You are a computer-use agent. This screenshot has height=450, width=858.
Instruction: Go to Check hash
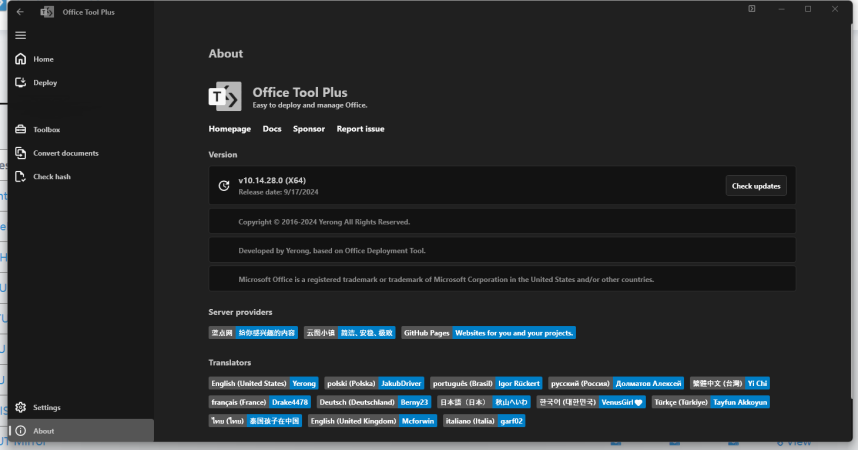[x=81, y=177]
